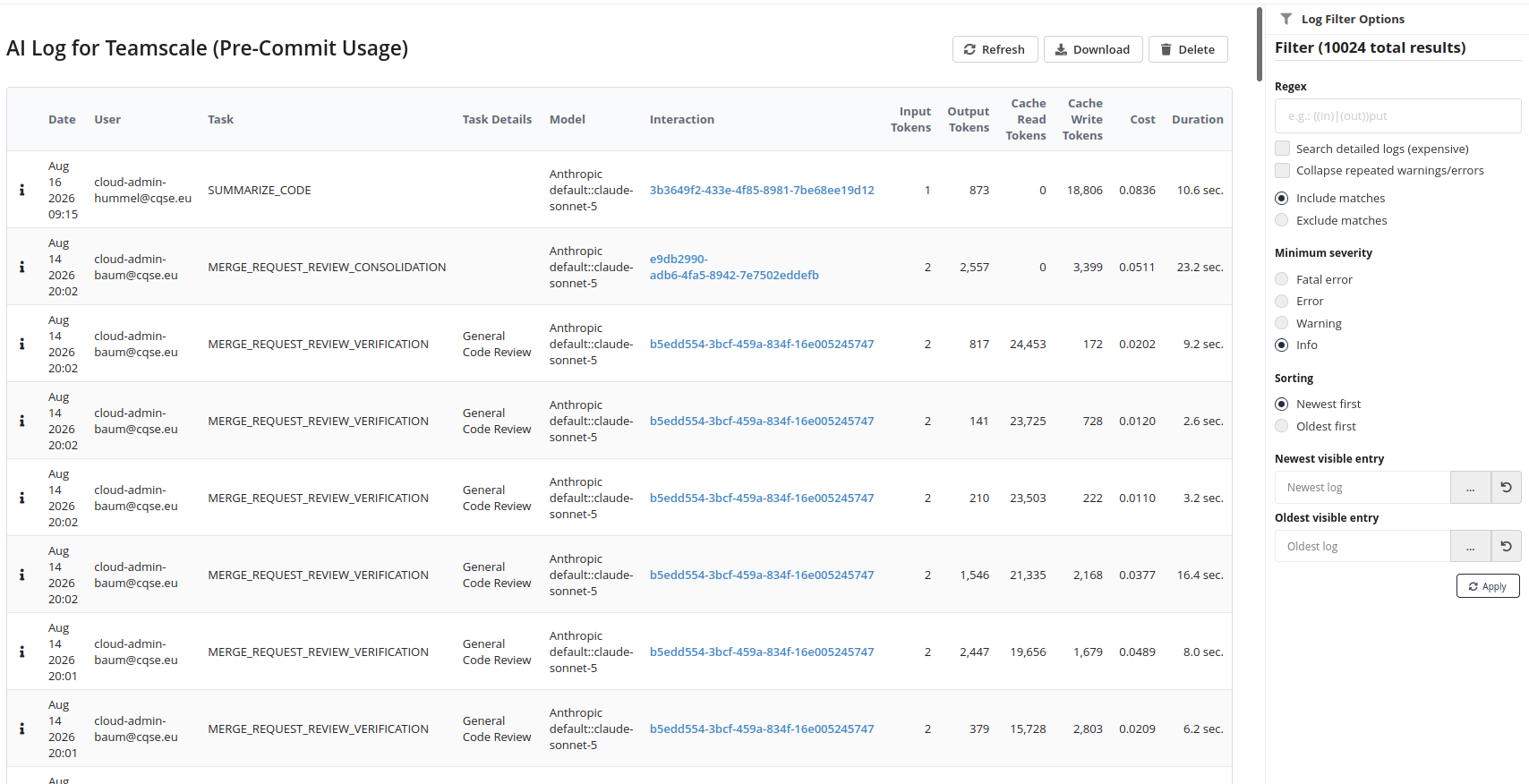Click the Cache Write Tokens column header

point(1083,119)
